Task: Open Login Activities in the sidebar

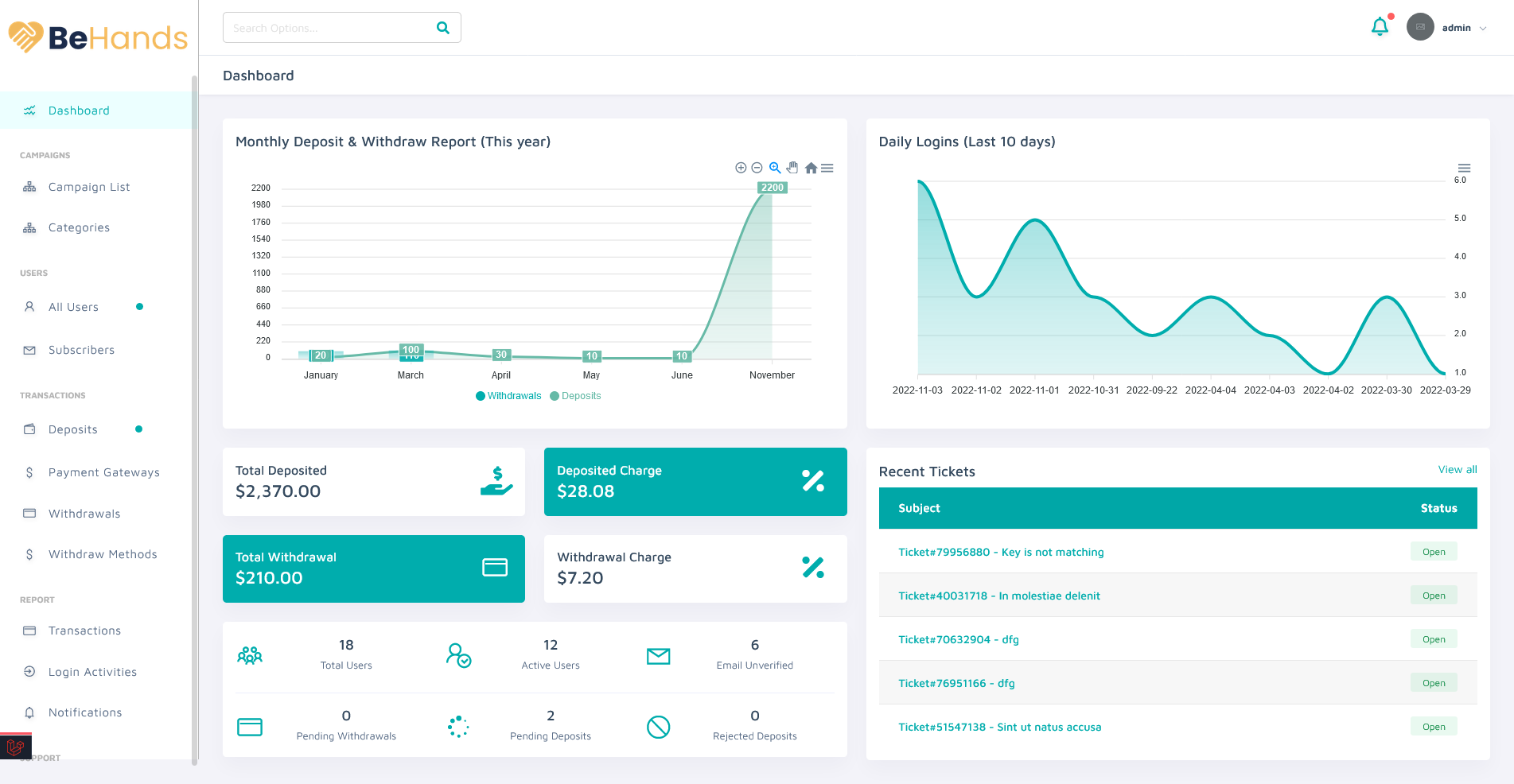Action: click(92, 672)
